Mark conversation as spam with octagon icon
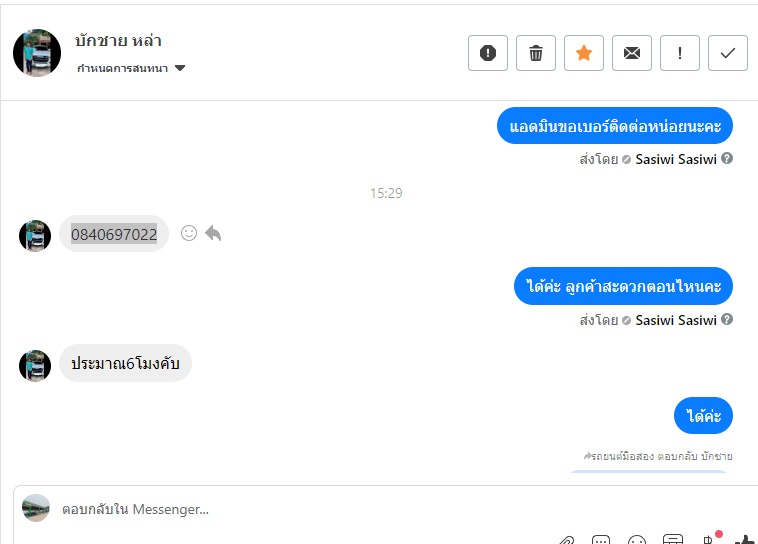 pos(488,53)
